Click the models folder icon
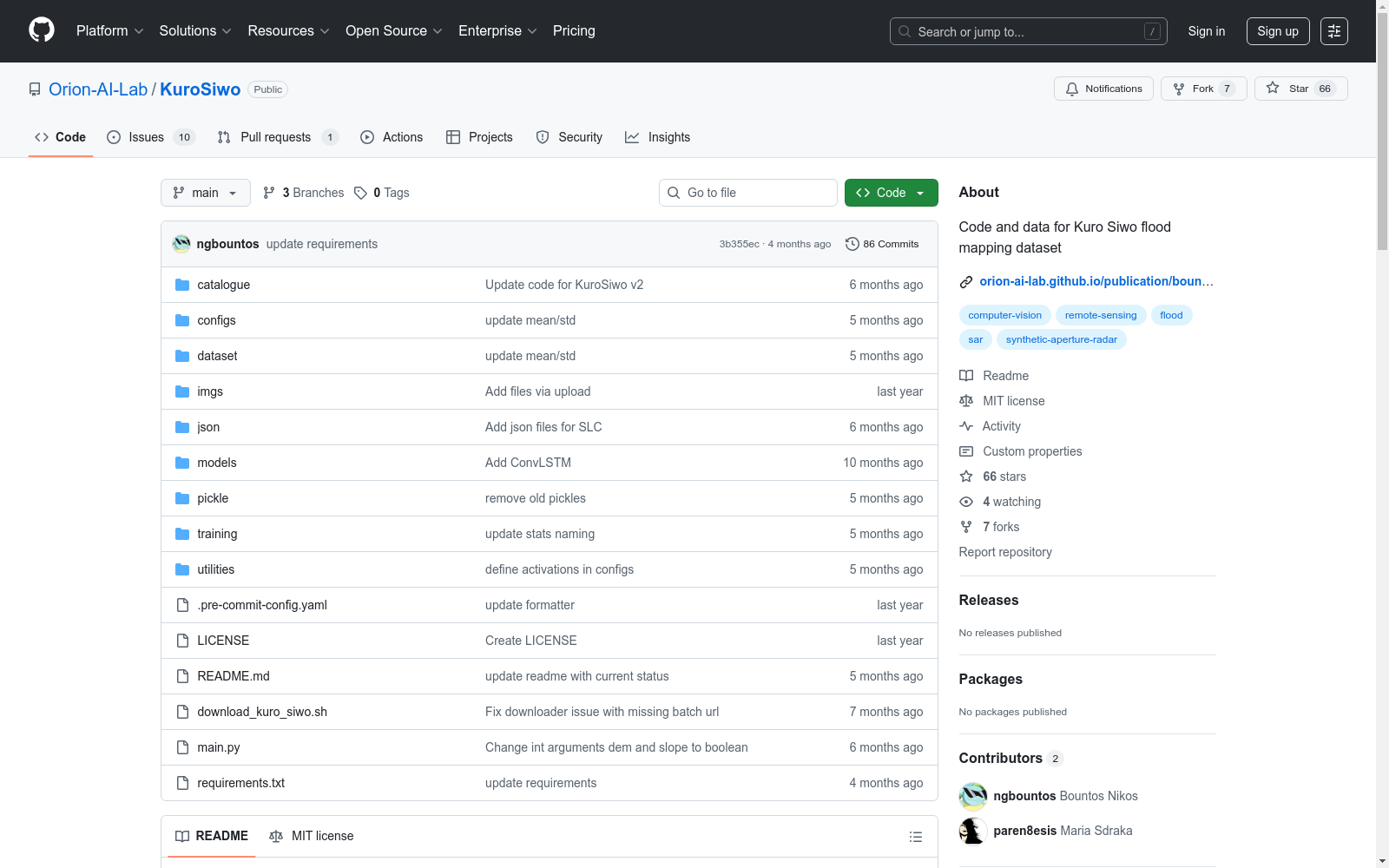This screenshot has width=1389, height=868. [x=182, y=463]
